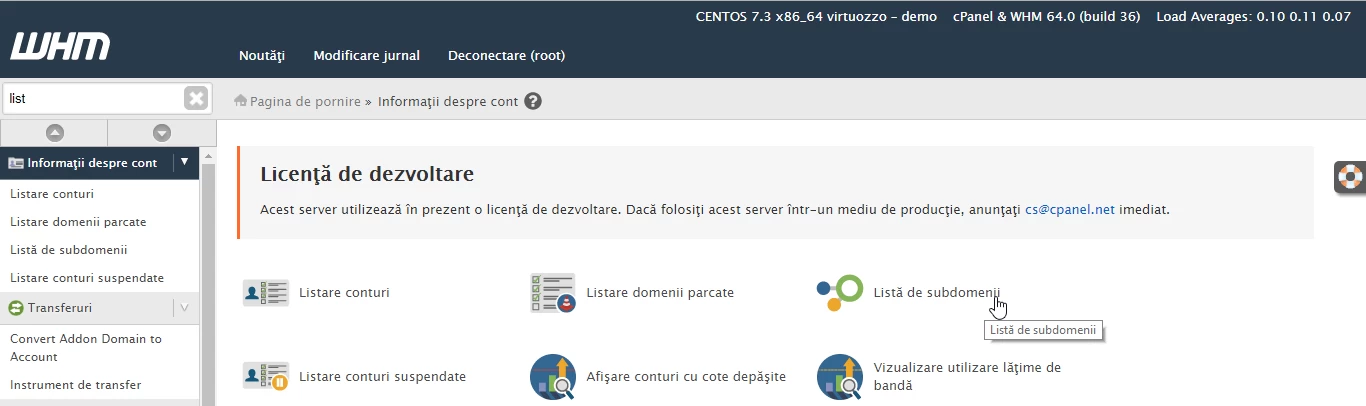Open help question mark icon in breadcrumb
The height and width of the screenshot is (406, 1366).
point(533,101)
